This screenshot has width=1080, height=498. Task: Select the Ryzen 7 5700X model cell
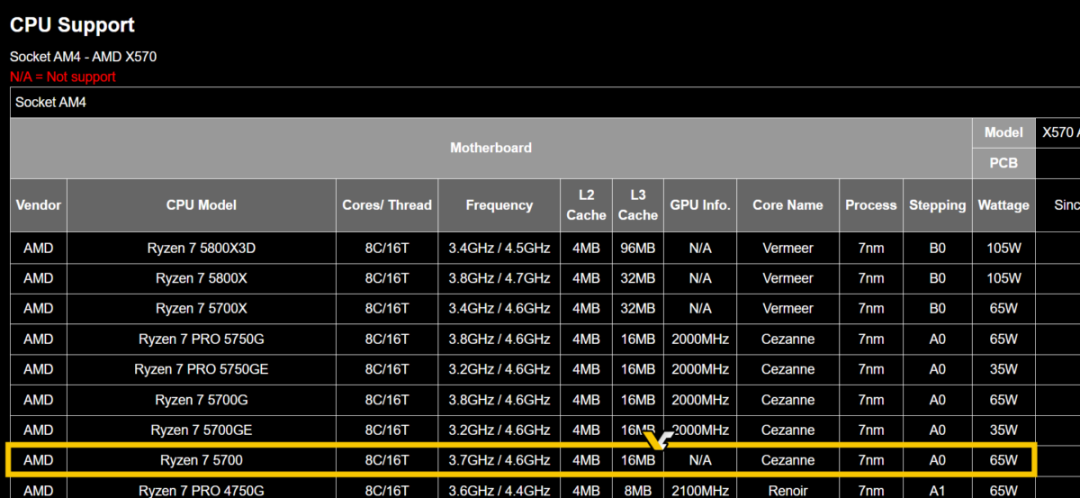201,309
